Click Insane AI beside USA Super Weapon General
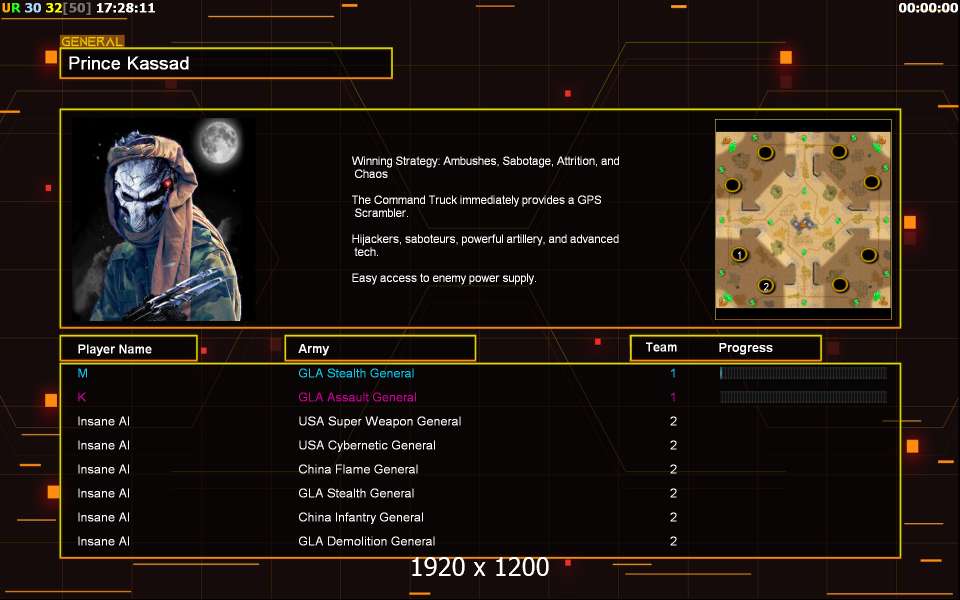This screenshot has height=600, width=960. [103, 421]
